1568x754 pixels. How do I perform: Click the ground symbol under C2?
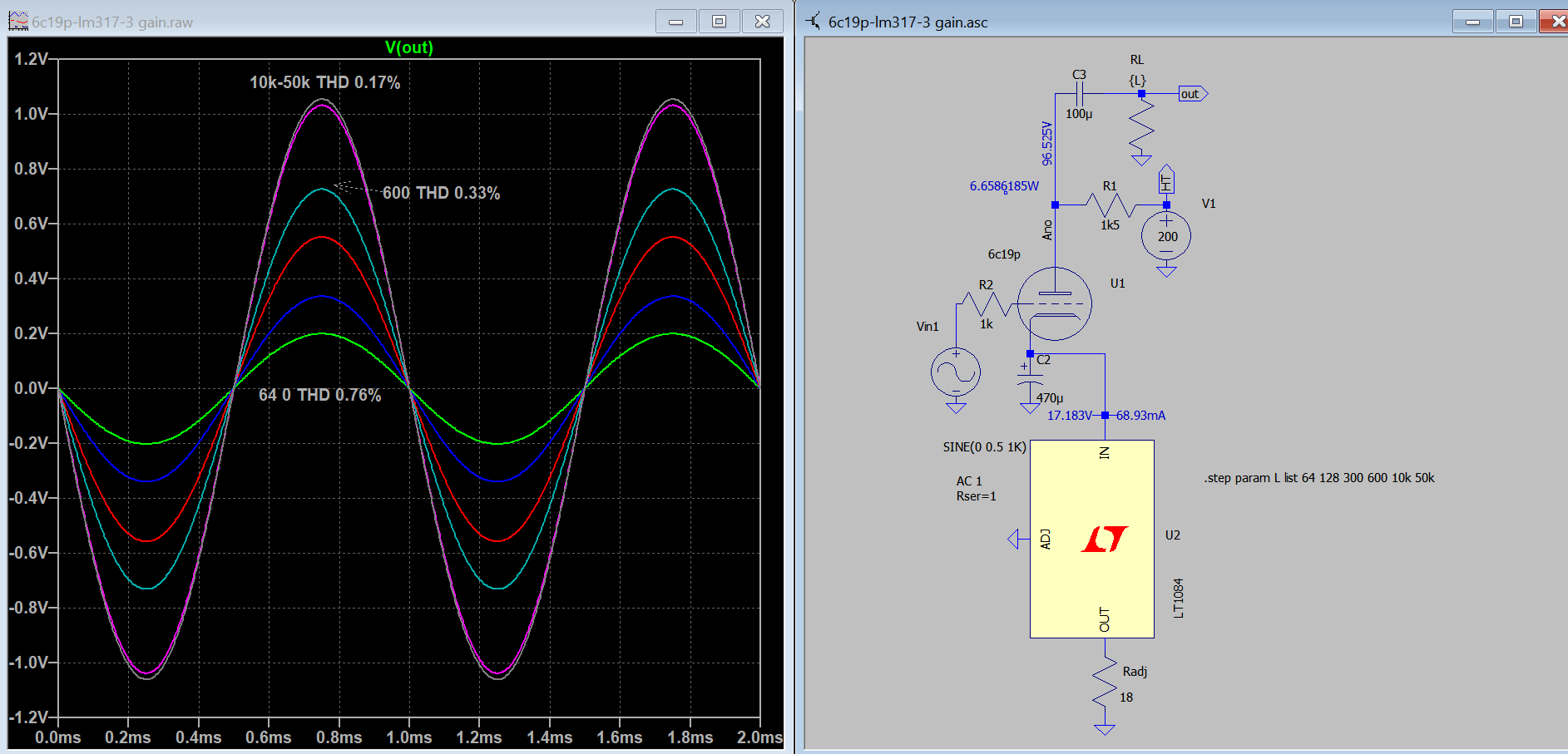coord(1030,407)
